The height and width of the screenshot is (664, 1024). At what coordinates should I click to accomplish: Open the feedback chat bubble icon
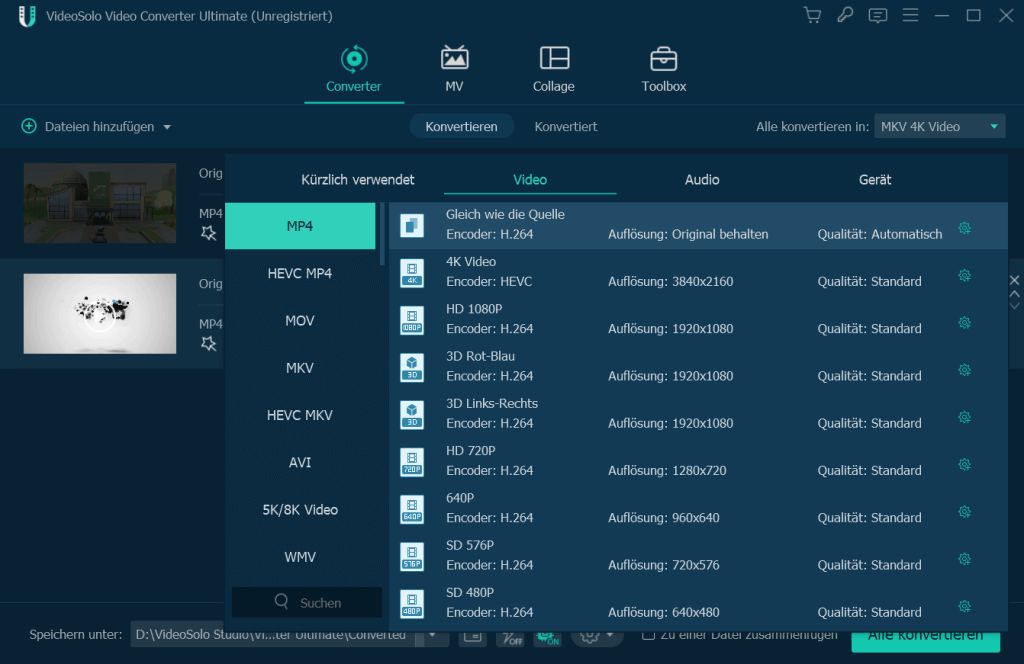tap(877, 15)
